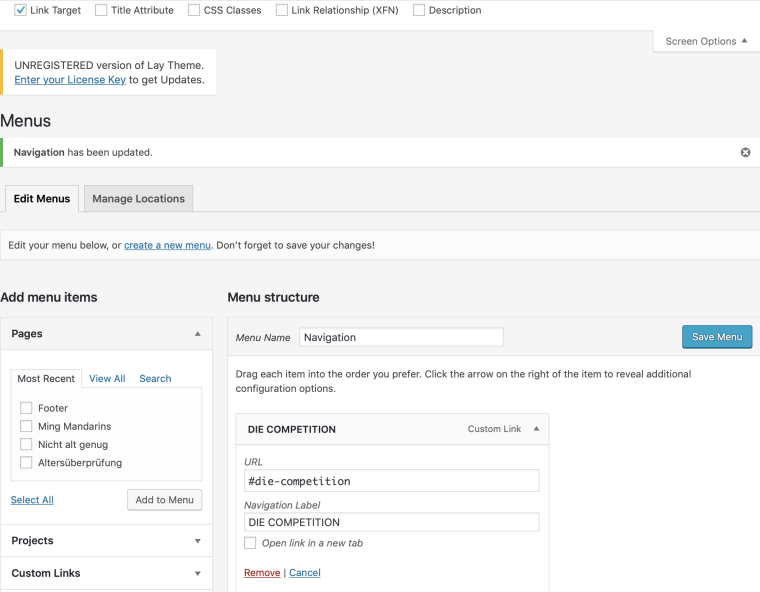Collapse the Pages panel arrow

pyautogui.click(x=197, y=334)
